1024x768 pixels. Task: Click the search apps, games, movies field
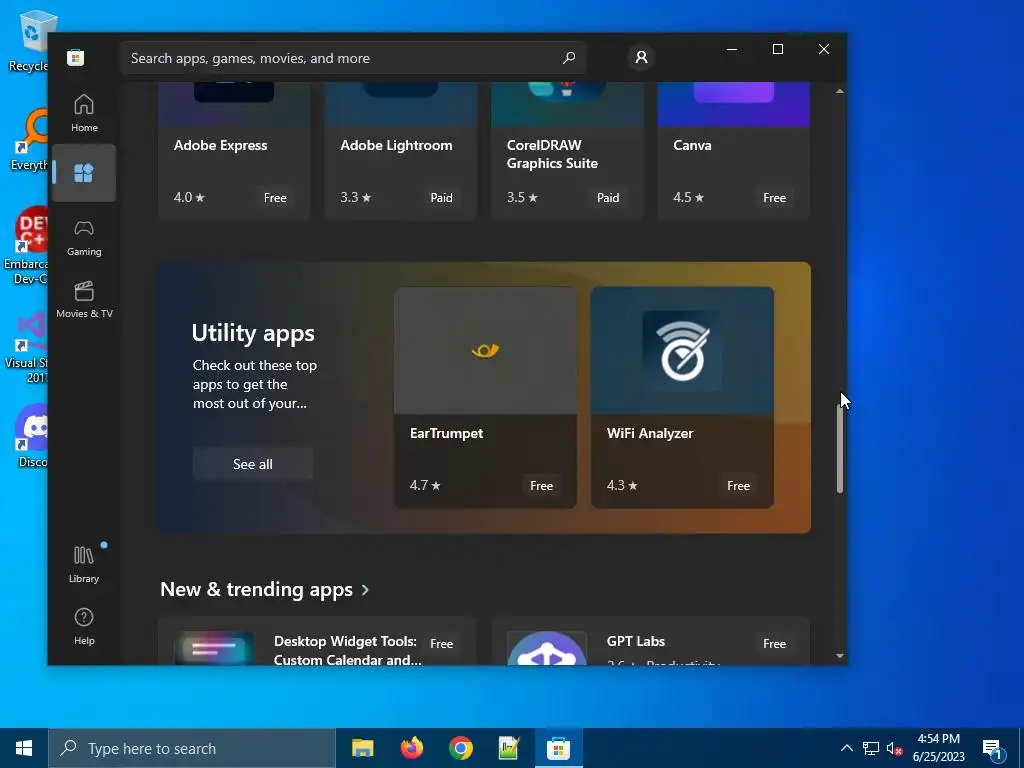click(x=353, y=58)
